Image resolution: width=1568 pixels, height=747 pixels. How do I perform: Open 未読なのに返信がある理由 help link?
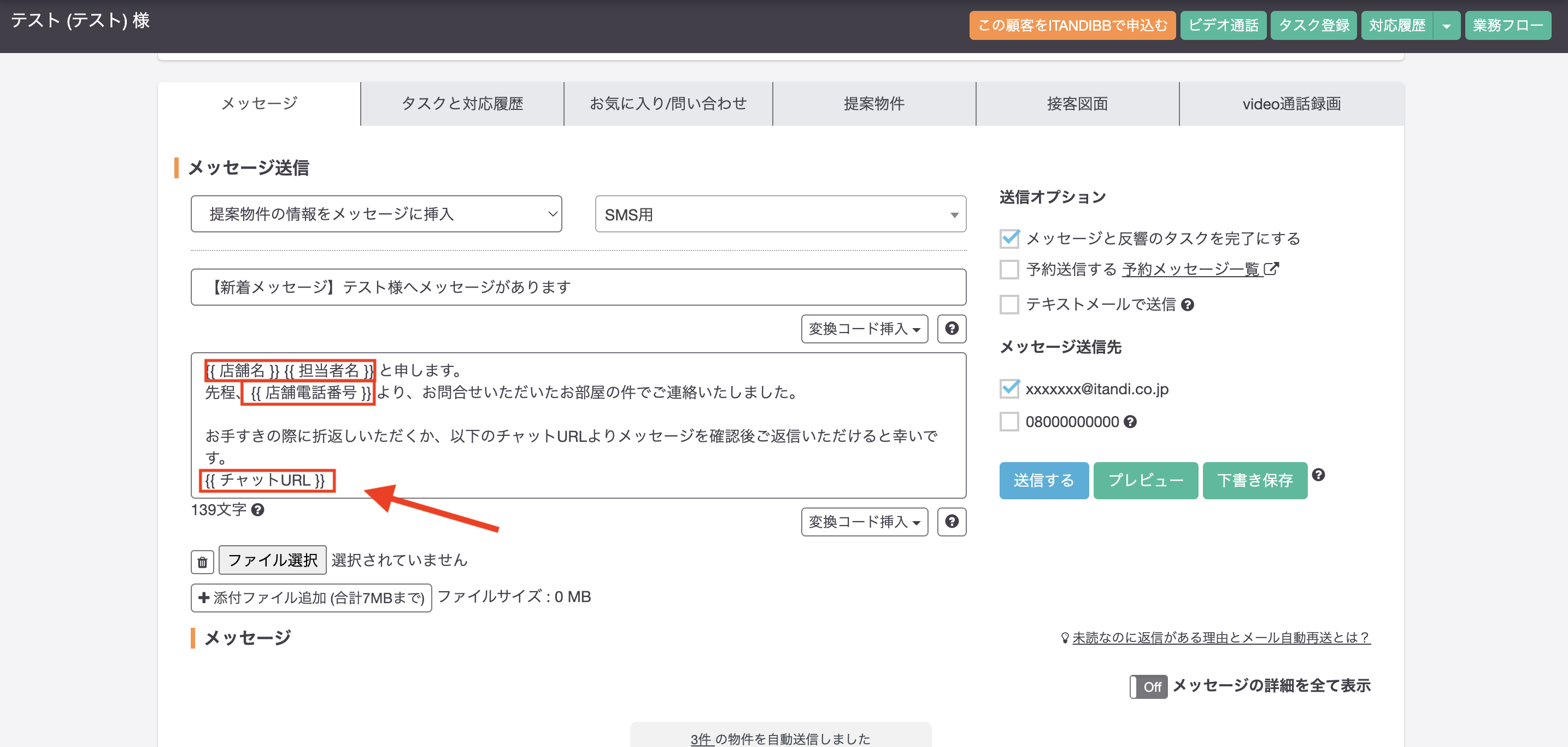point(1221,637)
